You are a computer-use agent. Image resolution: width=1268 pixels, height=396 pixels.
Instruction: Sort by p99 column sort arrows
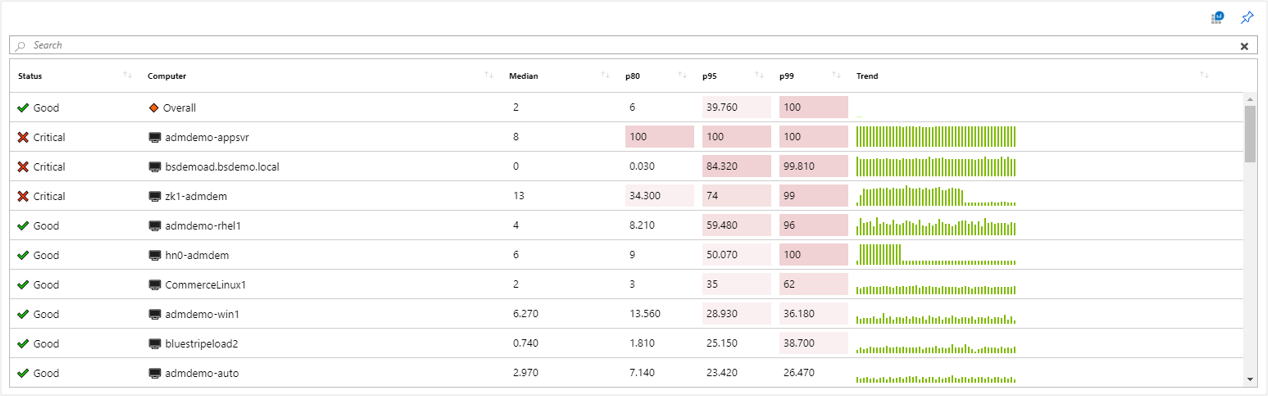(x=836, y=76)
